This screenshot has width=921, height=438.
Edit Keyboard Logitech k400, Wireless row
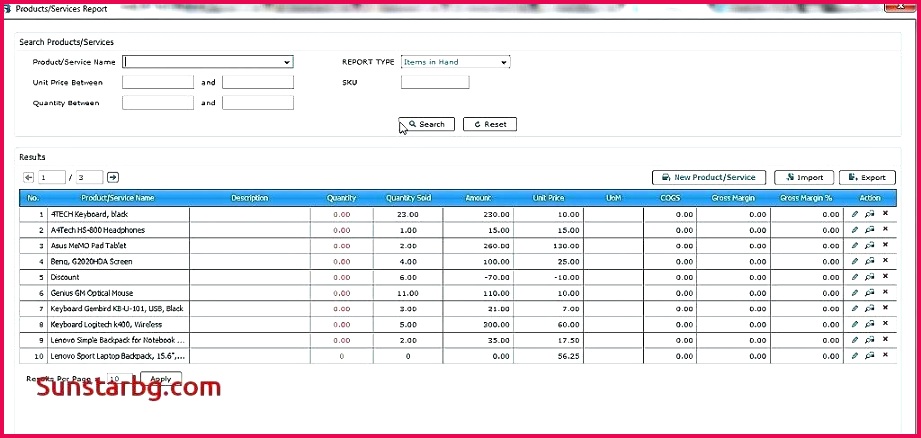click(855, 324)
